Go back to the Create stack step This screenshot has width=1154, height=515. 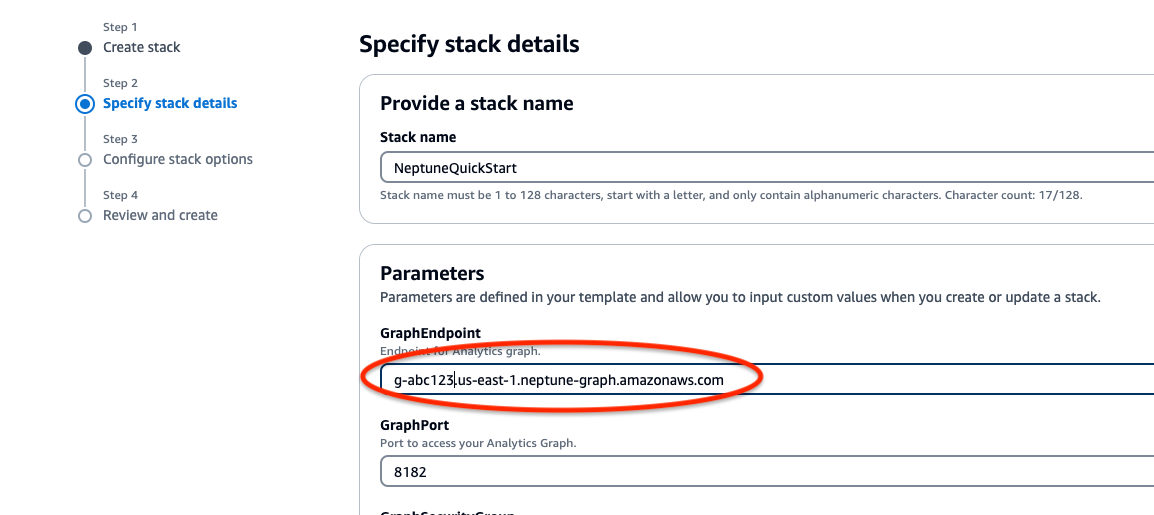click(x=142, y=48)
